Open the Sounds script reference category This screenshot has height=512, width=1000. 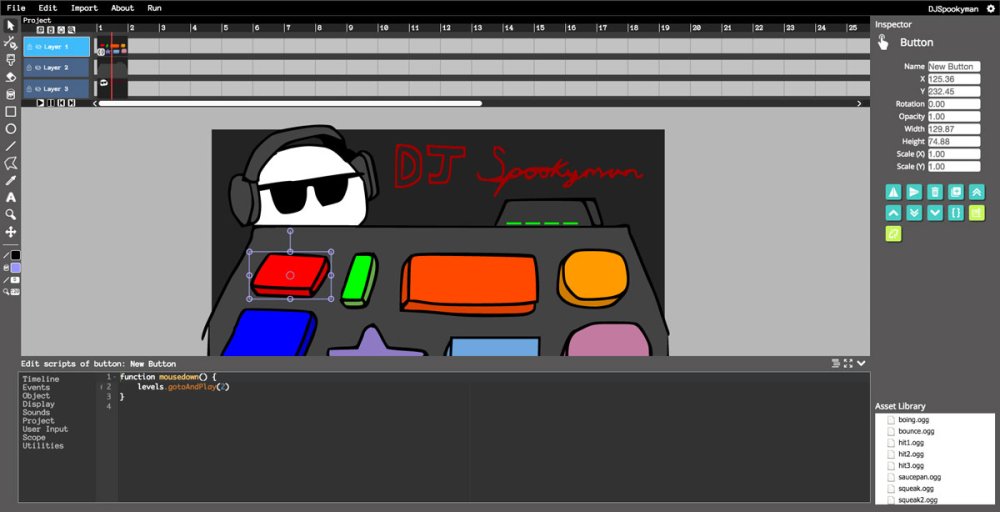(x=36, y=413)
